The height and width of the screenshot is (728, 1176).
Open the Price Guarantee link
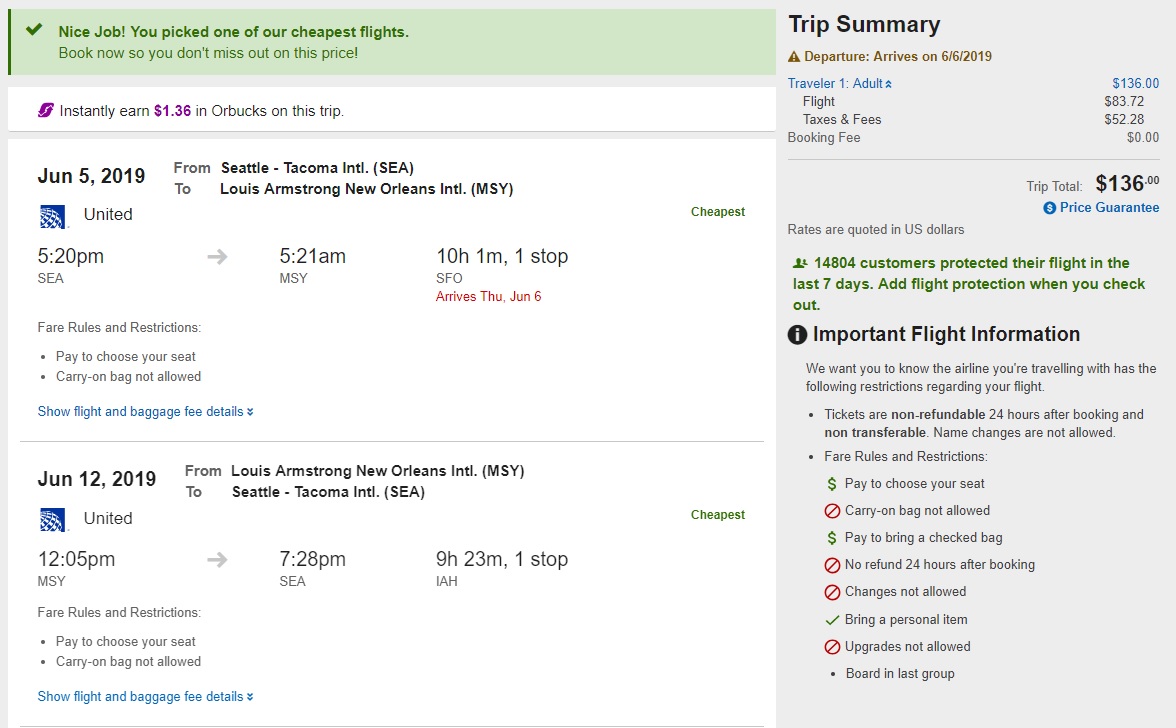[x=1109, y=208]
